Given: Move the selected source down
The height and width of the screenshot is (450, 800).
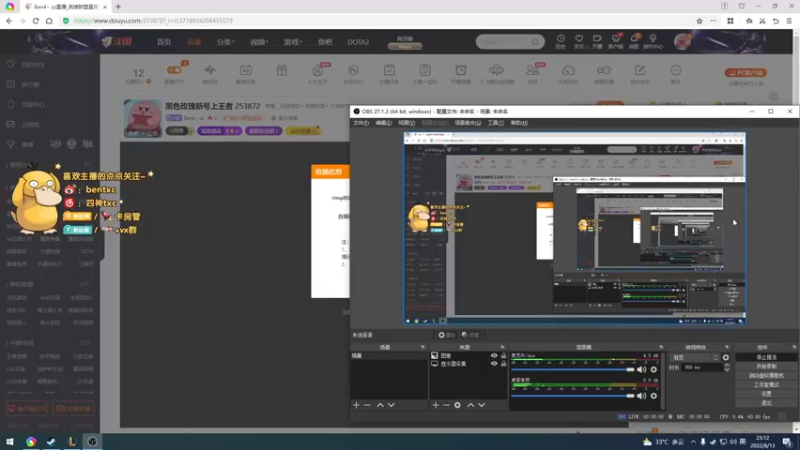Looking at the screenshot, I should click(482, 405).
